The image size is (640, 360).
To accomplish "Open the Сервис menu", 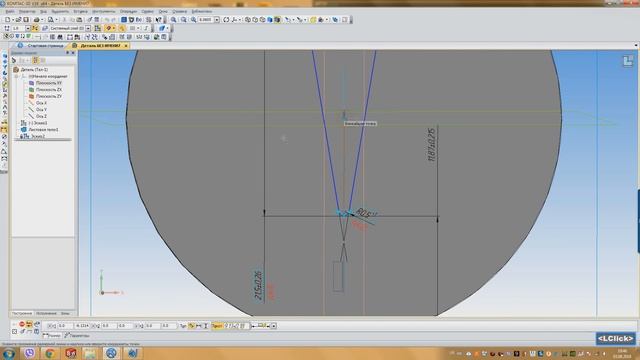I will 147,11.
